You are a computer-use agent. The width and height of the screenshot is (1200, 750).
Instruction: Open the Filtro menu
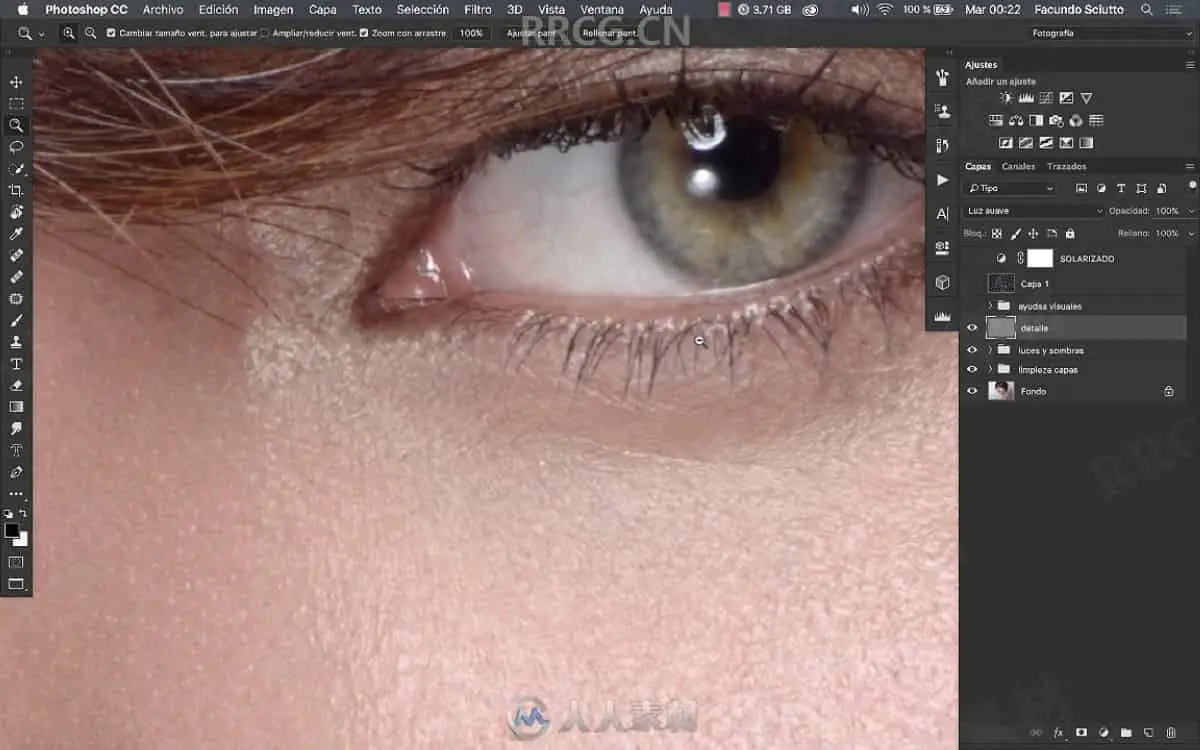point(478,10)
